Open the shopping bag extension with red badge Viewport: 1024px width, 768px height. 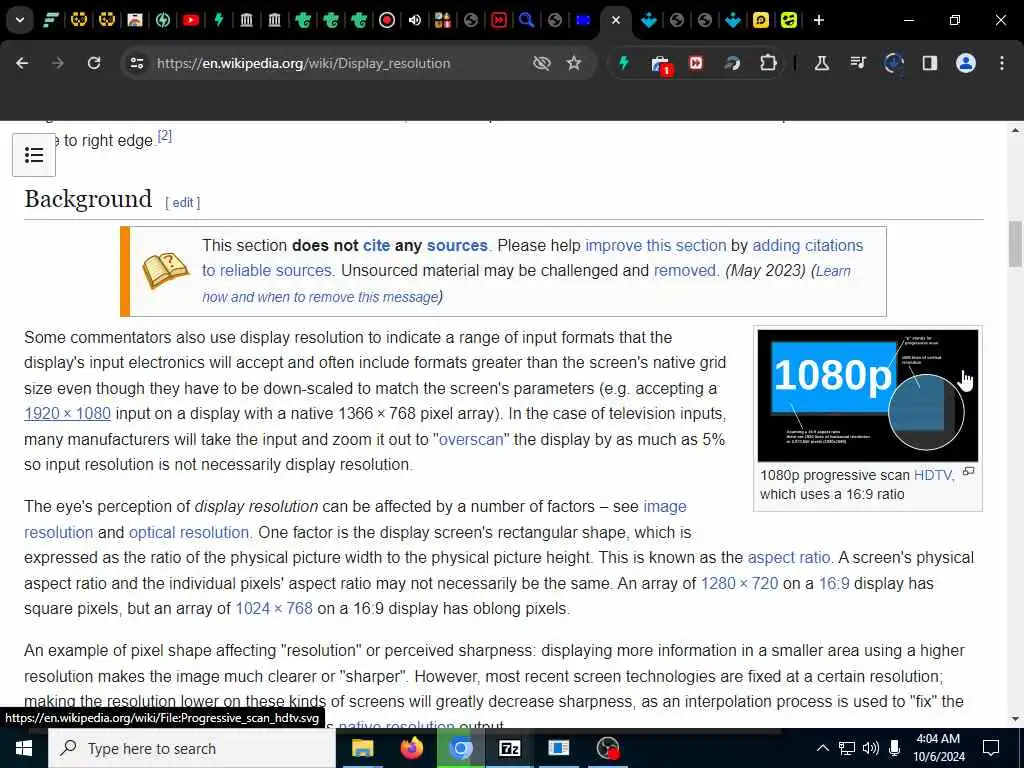click(660, 64)
